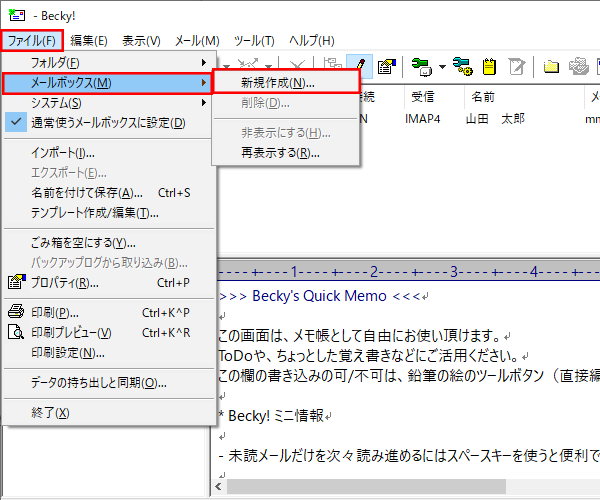Click the blue wrench with gears icon

(462, 67)
